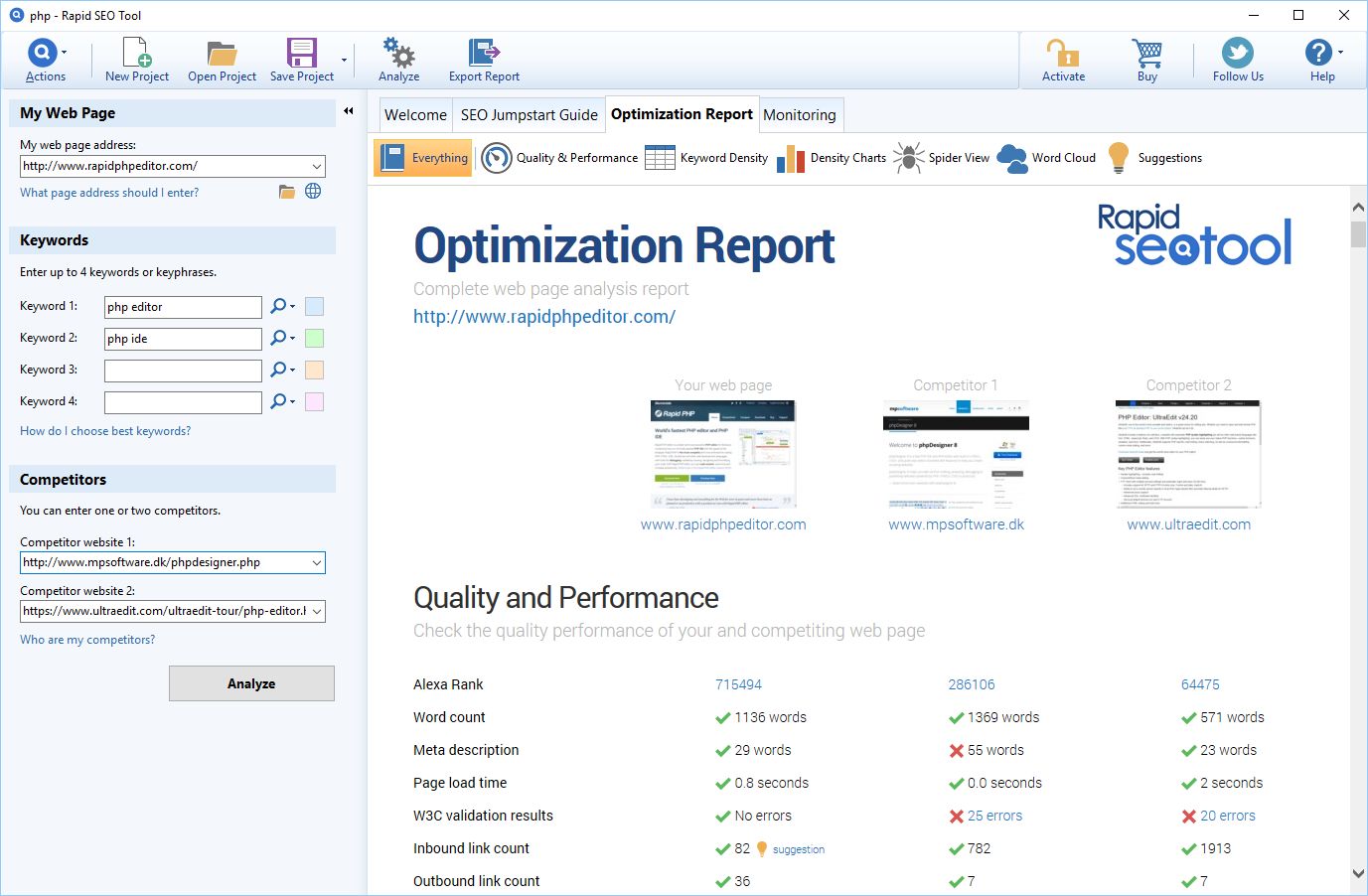Open the Welcome tab
Image resolution: width=1368 pixels, height=896 pixels.
click(x=415, y=115)
